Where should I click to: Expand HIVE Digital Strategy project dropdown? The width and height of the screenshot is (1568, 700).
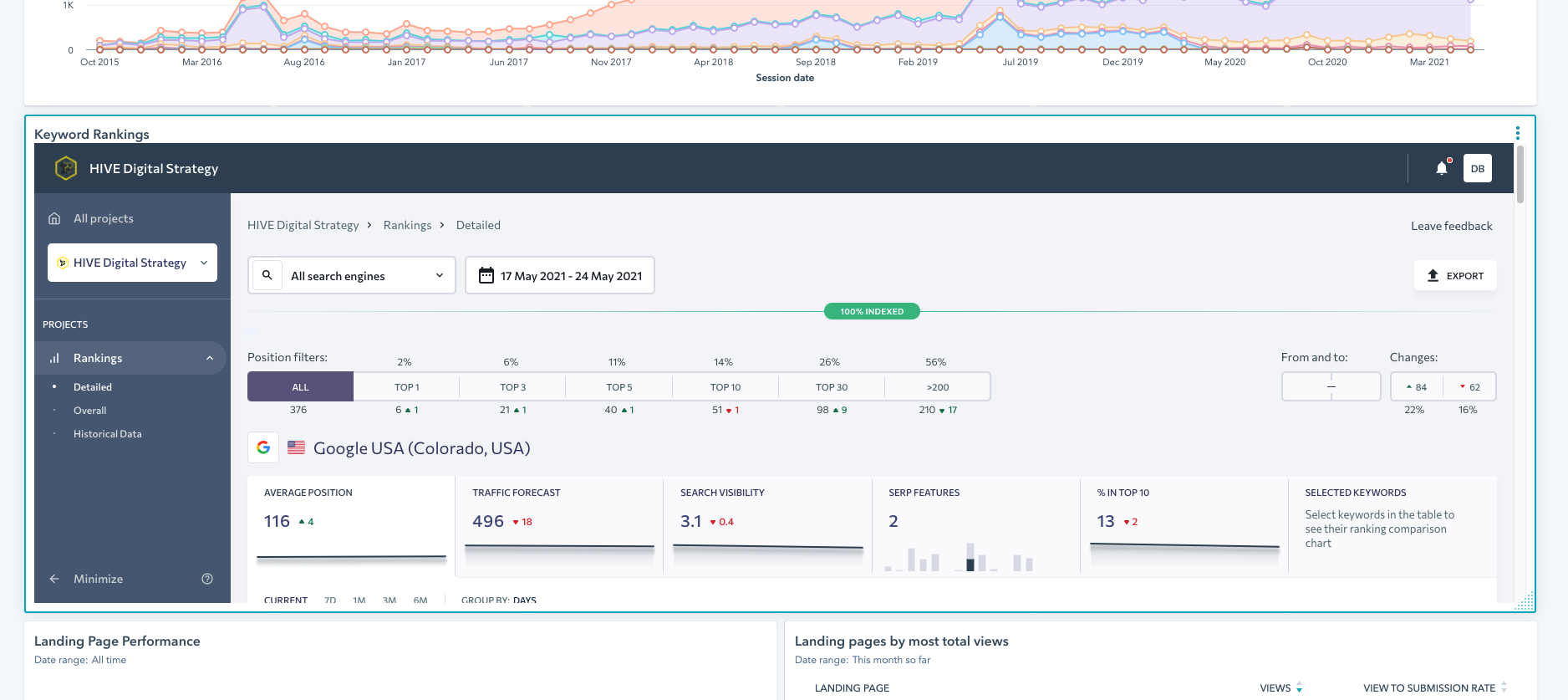132,263
